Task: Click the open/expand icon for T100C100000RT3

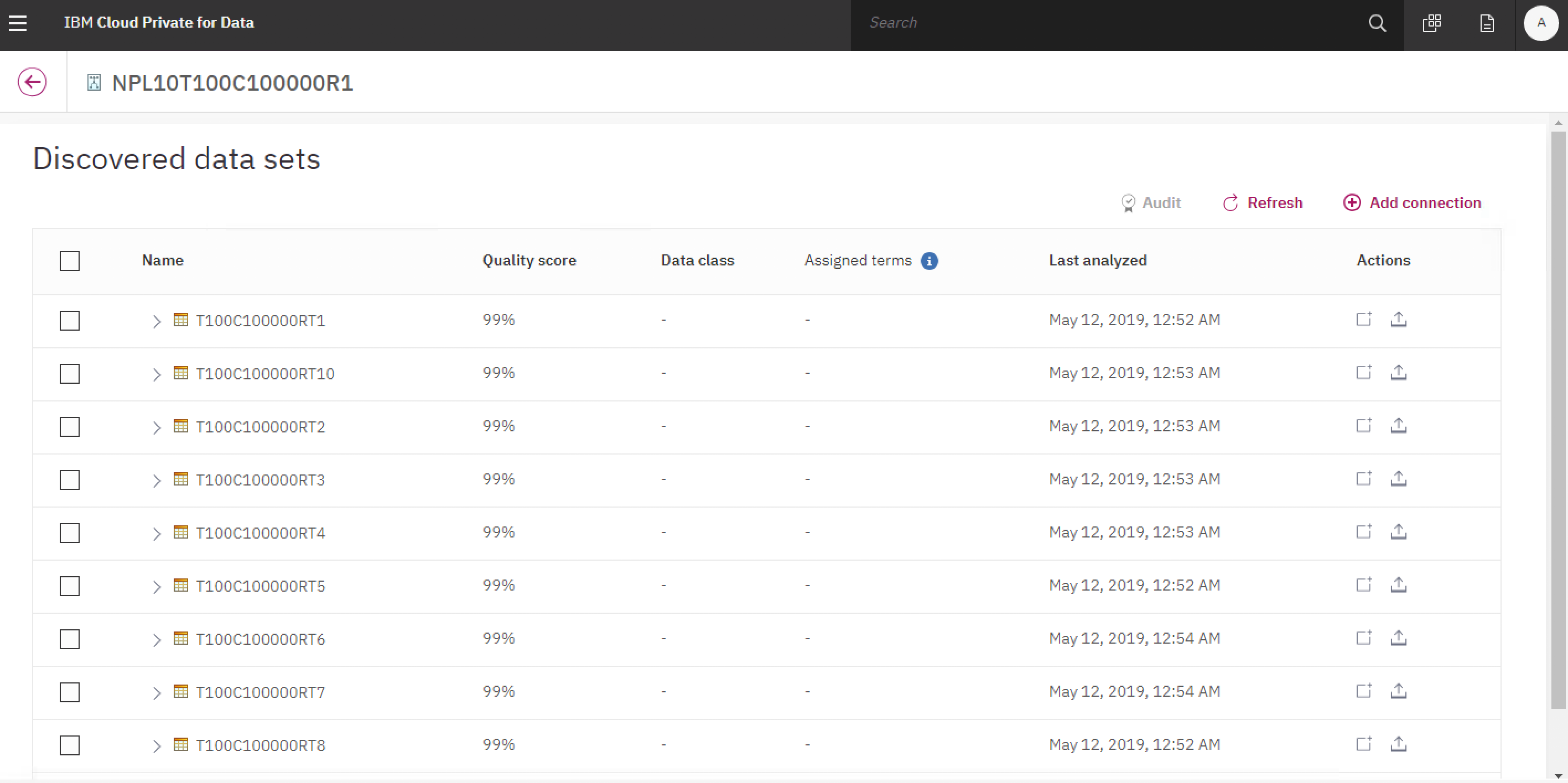Action: coord(155,480)
